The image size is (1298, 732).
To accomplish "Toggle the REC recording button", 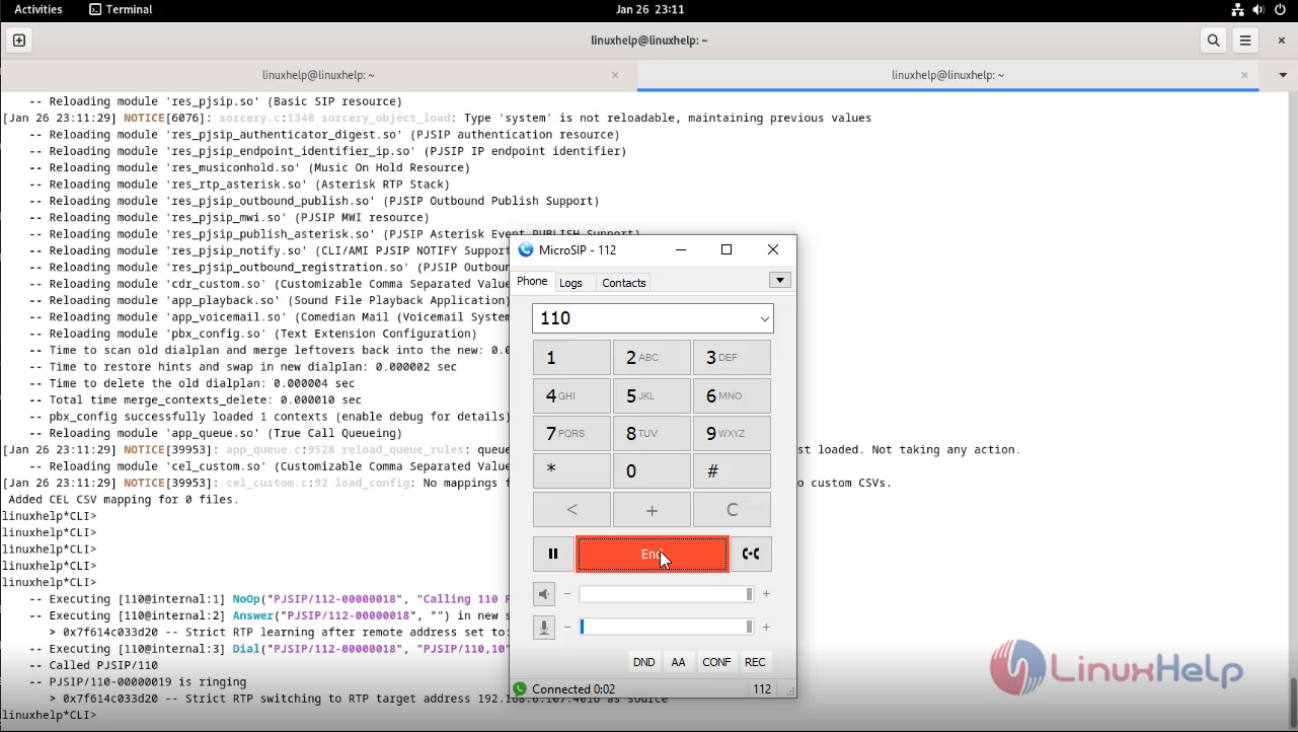I will (x=755, y=662).
